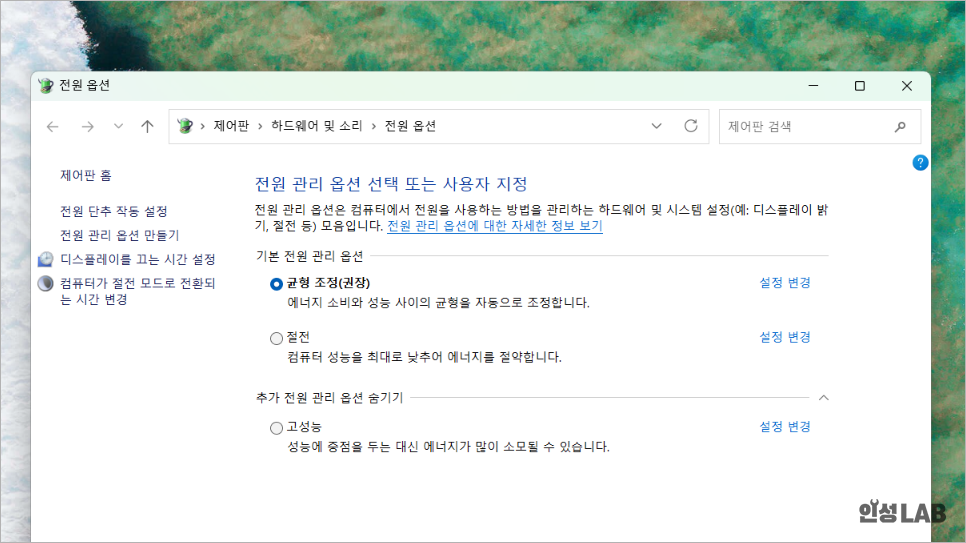Open 설정 변경 for 균형 조정 plan
This screenshot has height=543, width=966.
click(785, 283)
